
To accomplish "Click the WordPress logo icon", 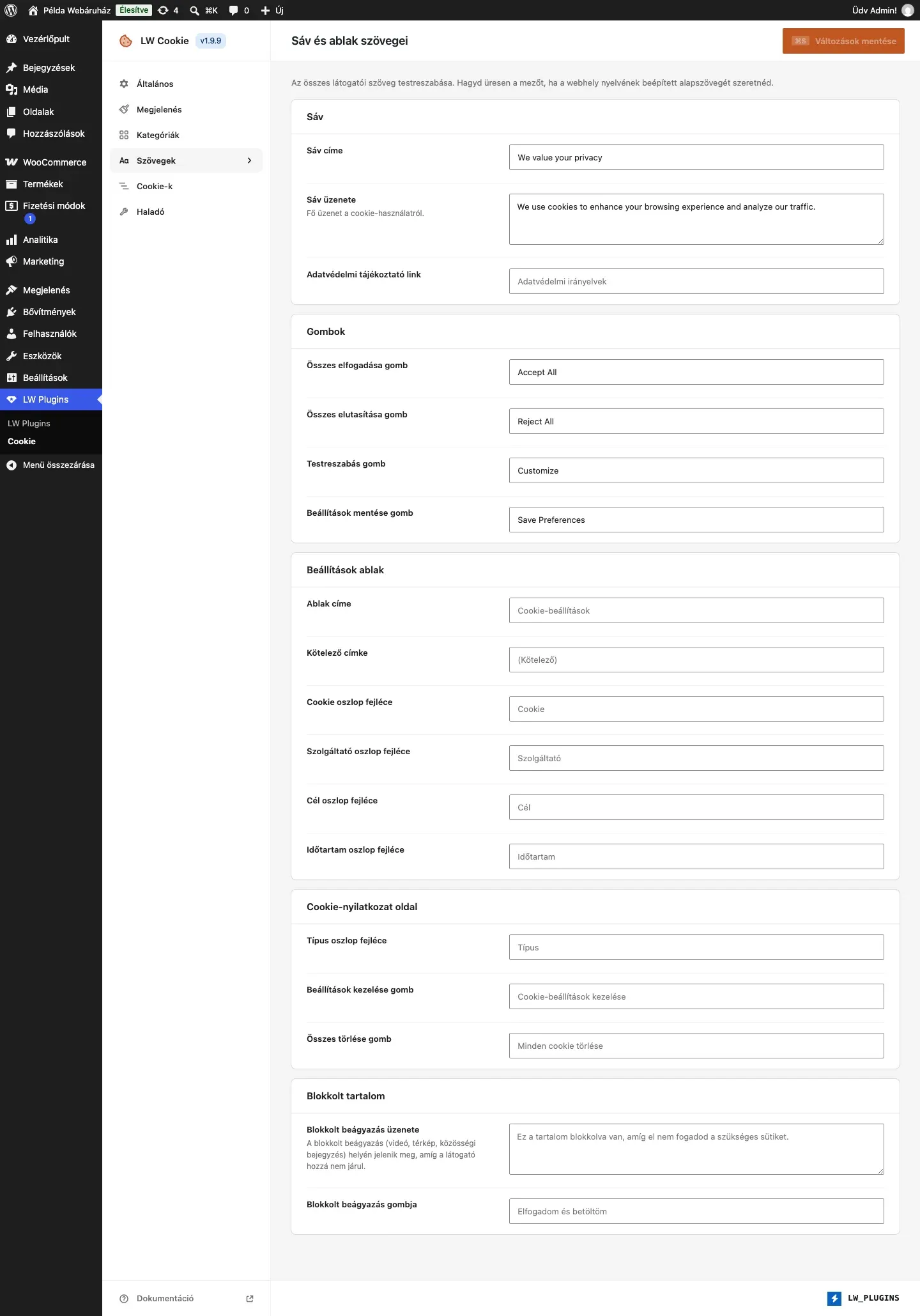I will 11,10.
